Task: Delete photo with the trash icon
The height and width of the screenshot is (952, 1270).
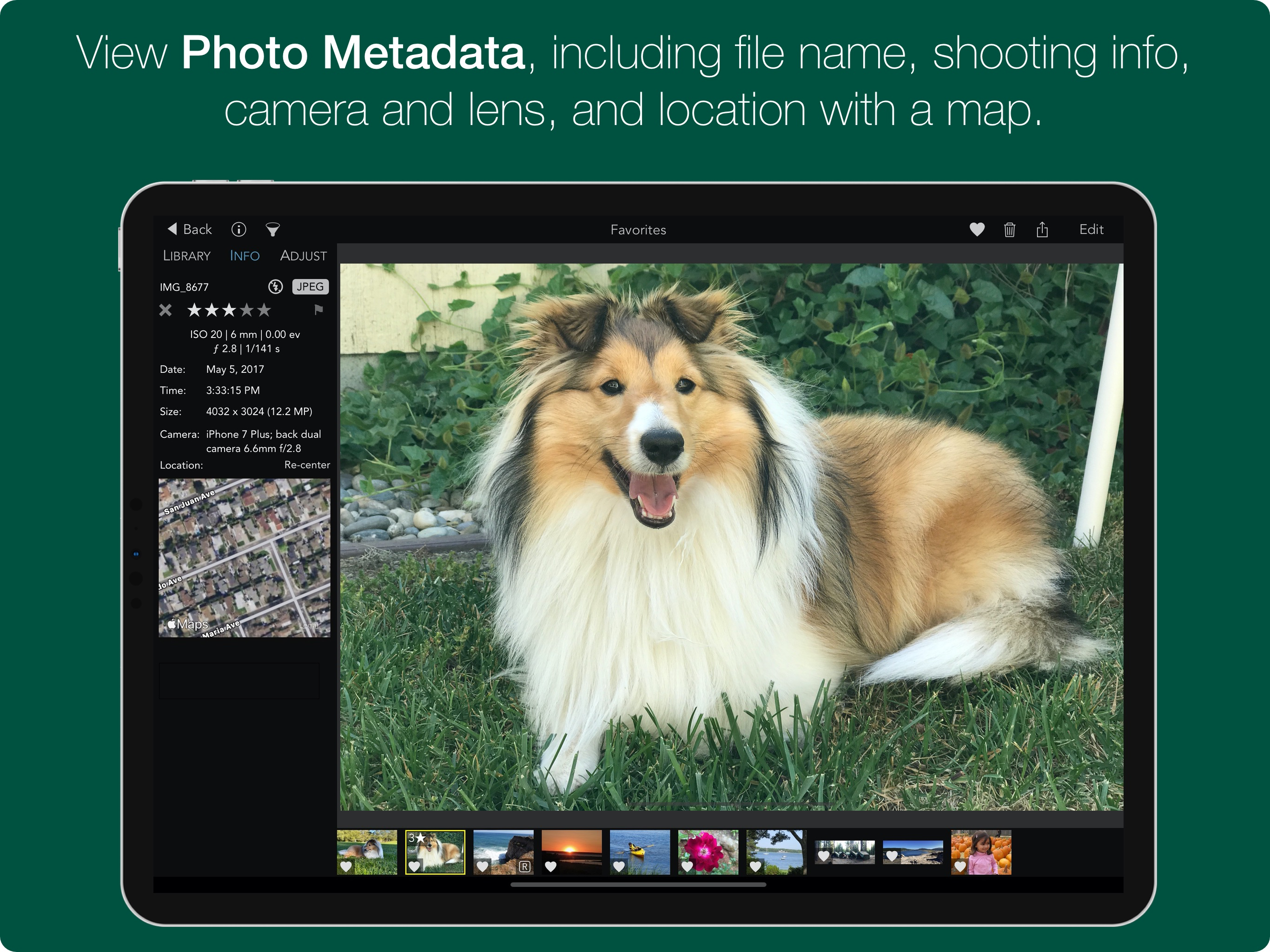Action: [x=1009, y=230]
